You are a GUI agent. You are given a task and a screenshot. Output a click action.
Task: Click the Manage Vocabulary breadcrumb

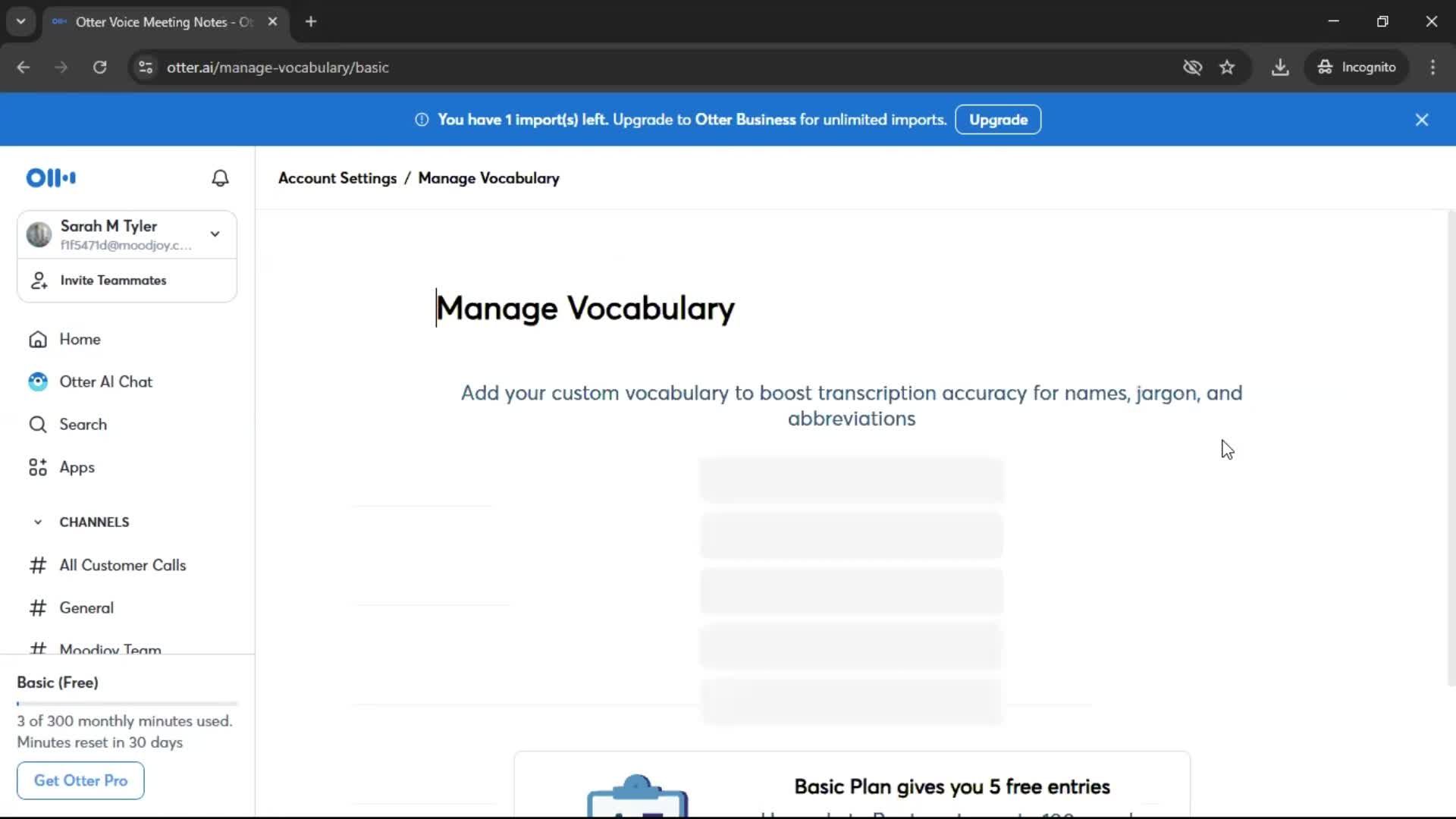(x=489, y=177)
